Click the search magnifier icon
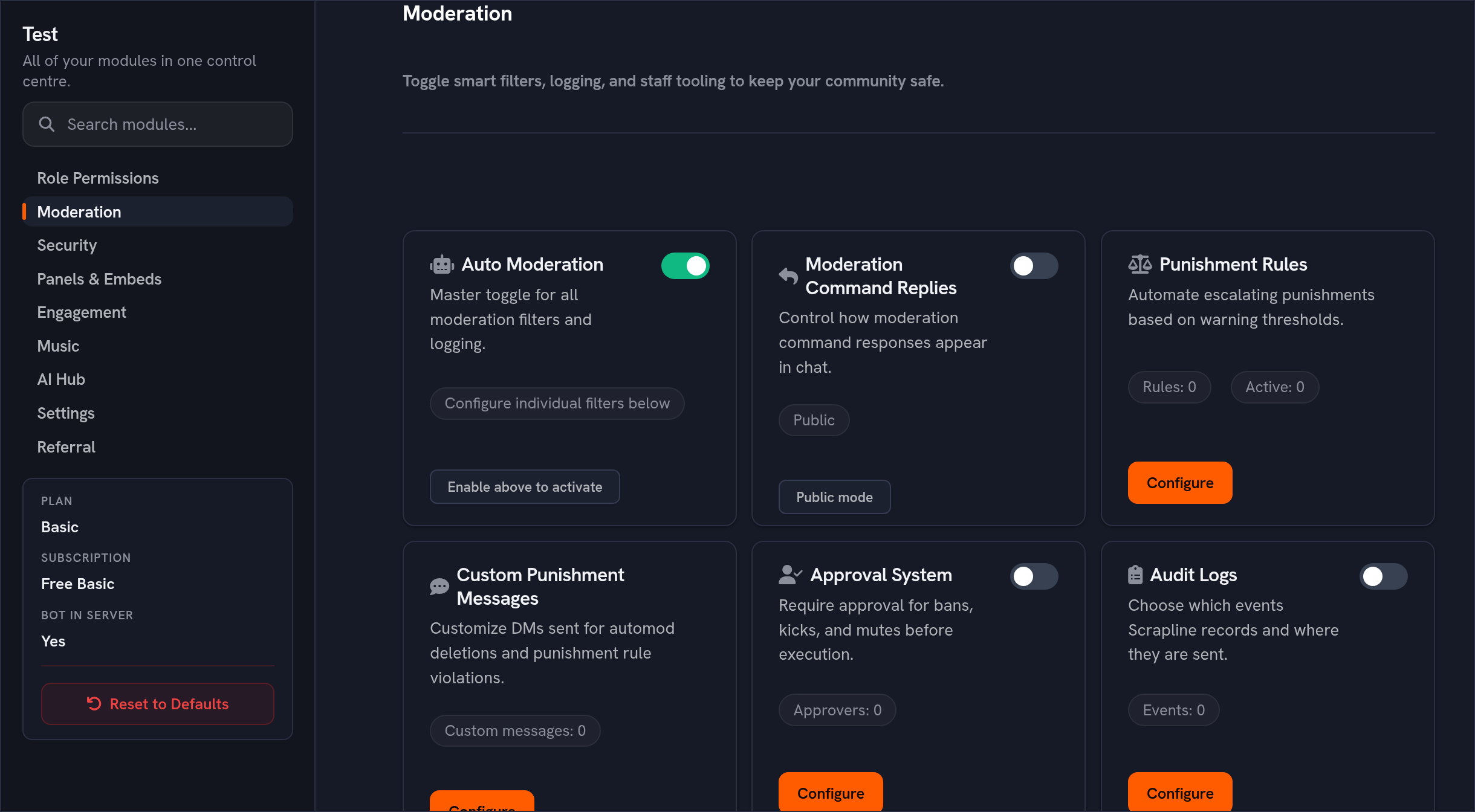This screenshot has width=1475, height=812. click(x=47, y=124)
